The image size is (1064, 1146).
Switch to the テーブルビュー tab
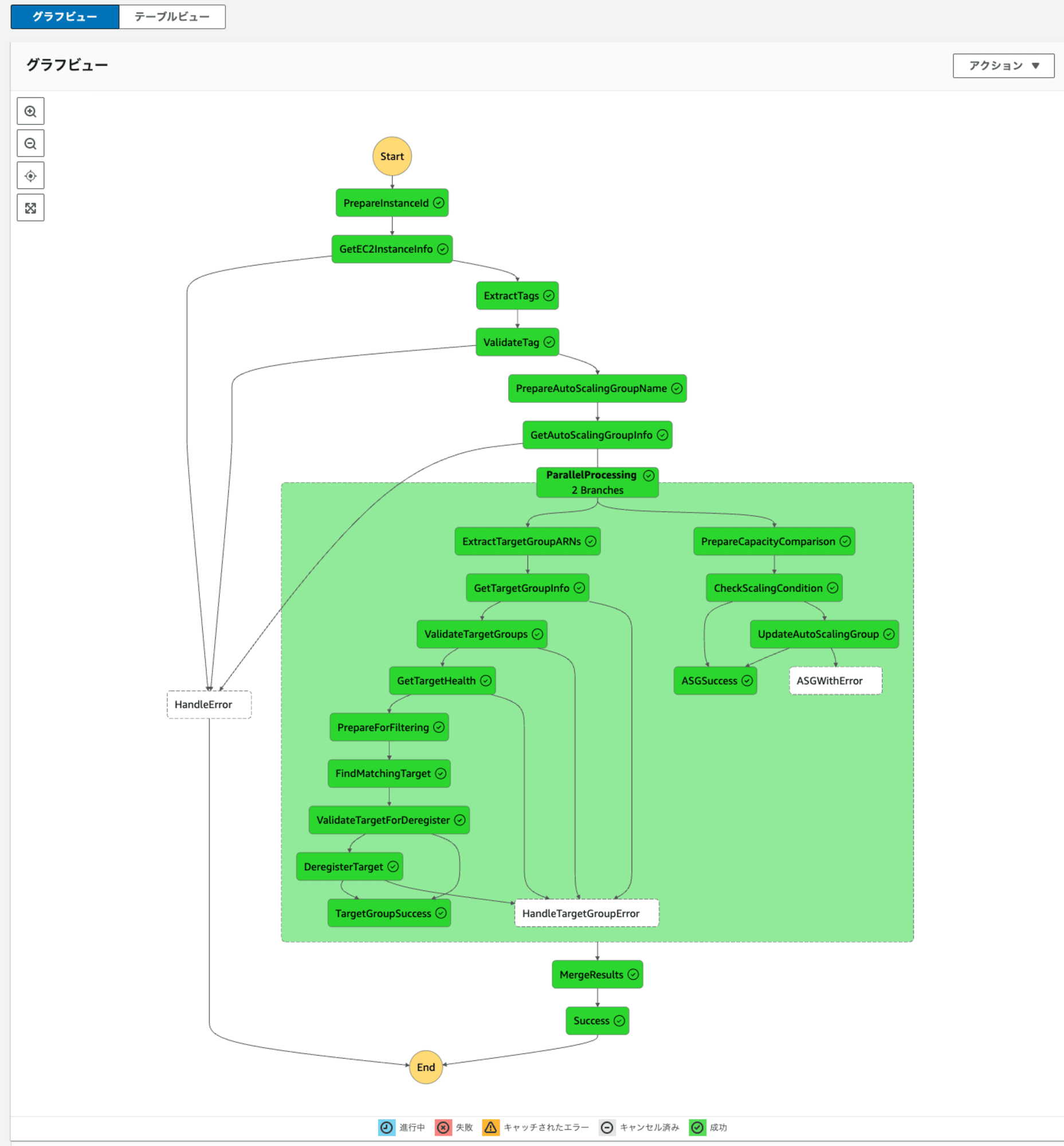click(x=172, y=17)
